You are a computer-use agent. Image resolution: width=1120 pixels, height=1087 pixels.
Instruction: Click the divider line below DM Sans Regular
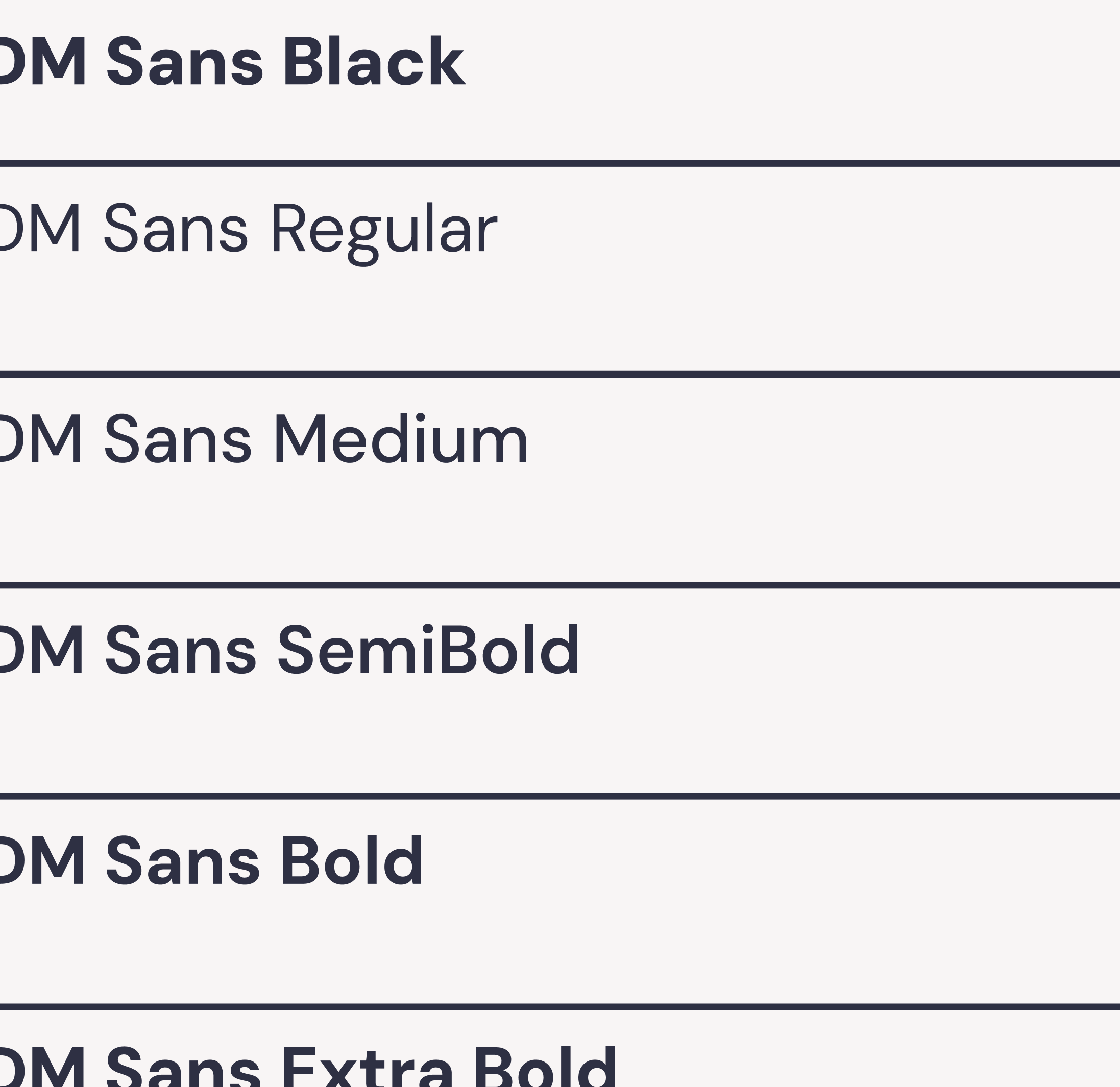[x=560, y=374]
